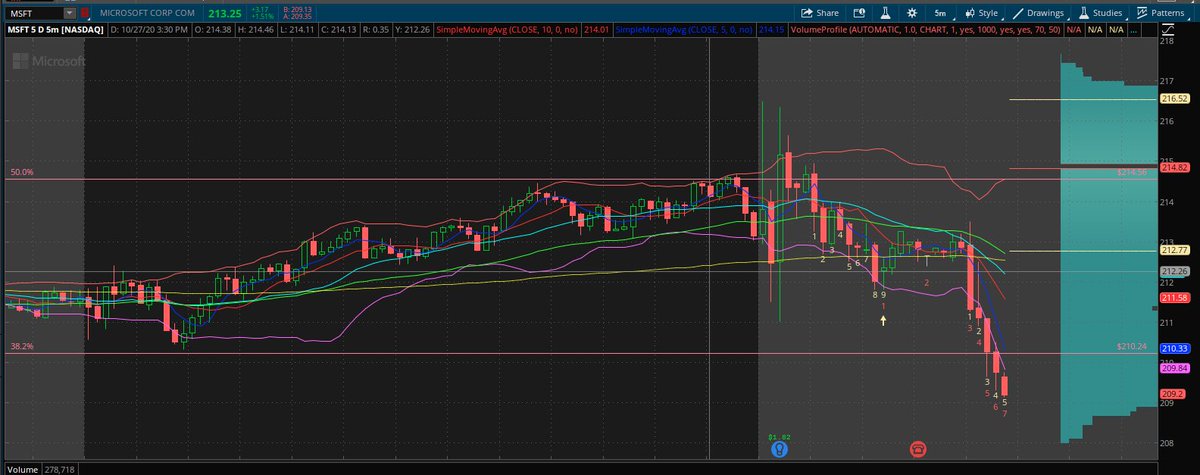The height and width of the screenshot is (475, 1200).
Task: Open the Style menu
Action: (x=980, y=13)
